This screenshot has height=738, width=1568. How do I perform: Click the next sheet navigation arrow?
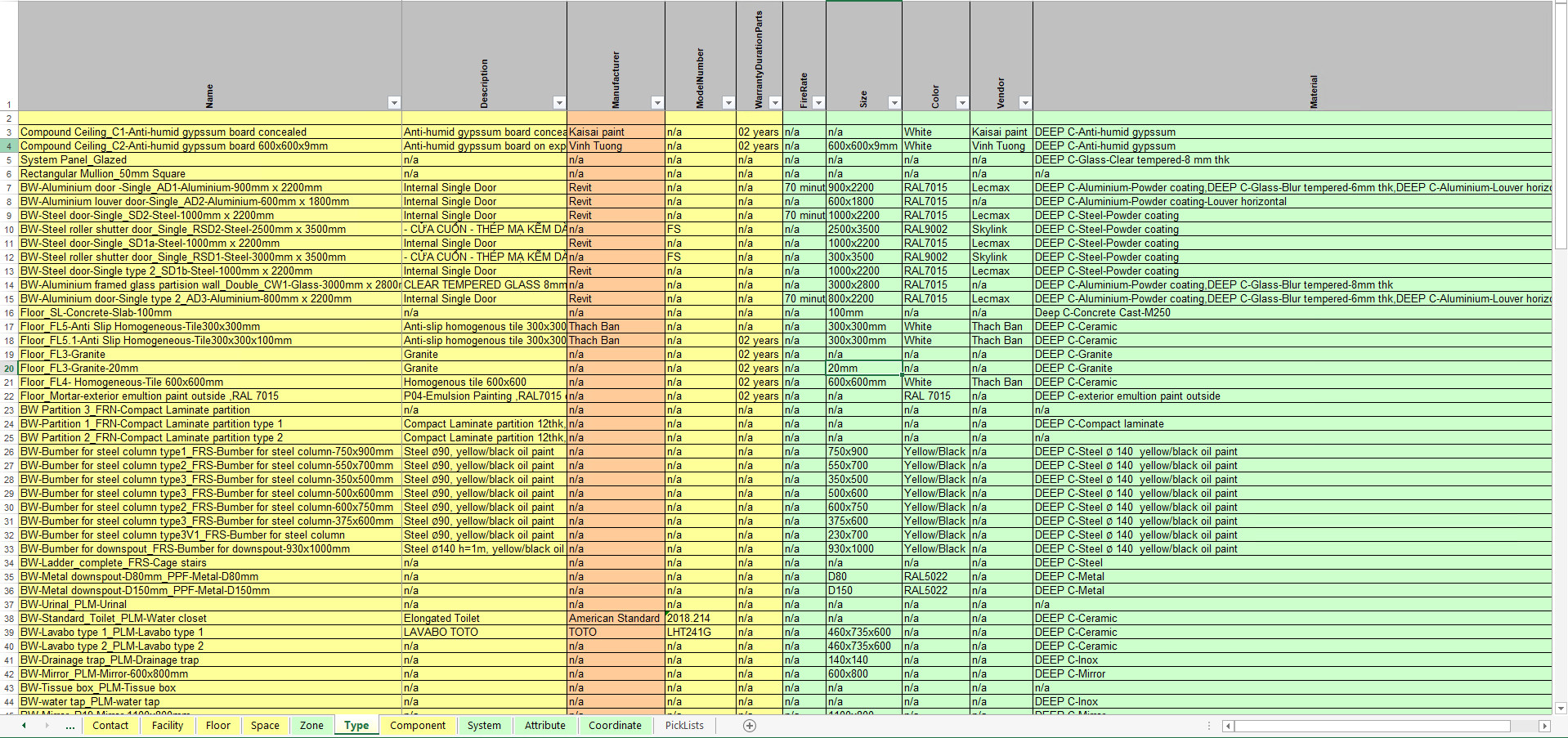point(47,726)
